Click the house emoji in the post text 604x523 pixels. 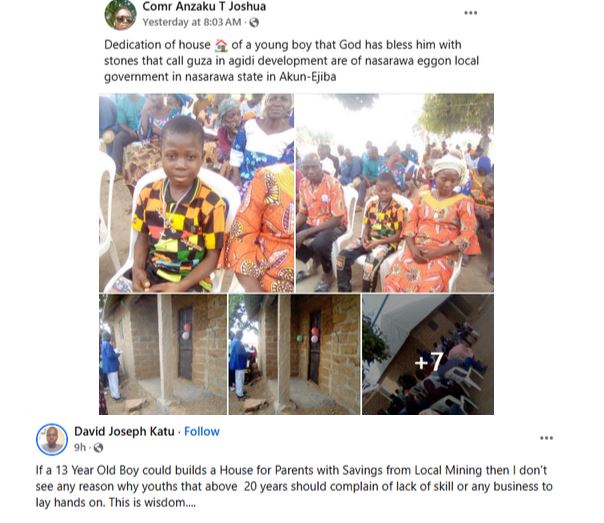click(x=220, y=46)
